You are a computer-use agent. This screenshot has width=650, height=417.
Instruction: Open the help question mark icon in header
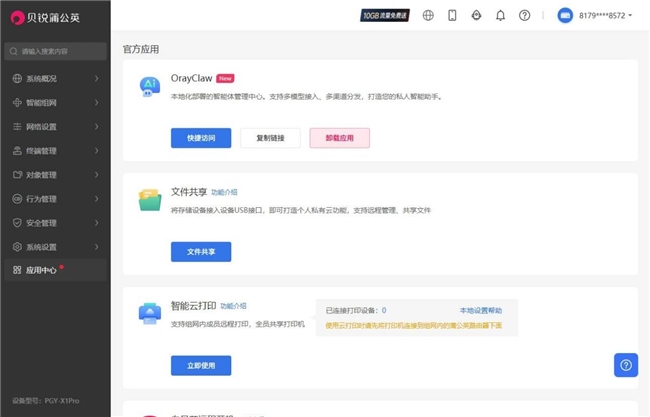click(x=524, y=15)
